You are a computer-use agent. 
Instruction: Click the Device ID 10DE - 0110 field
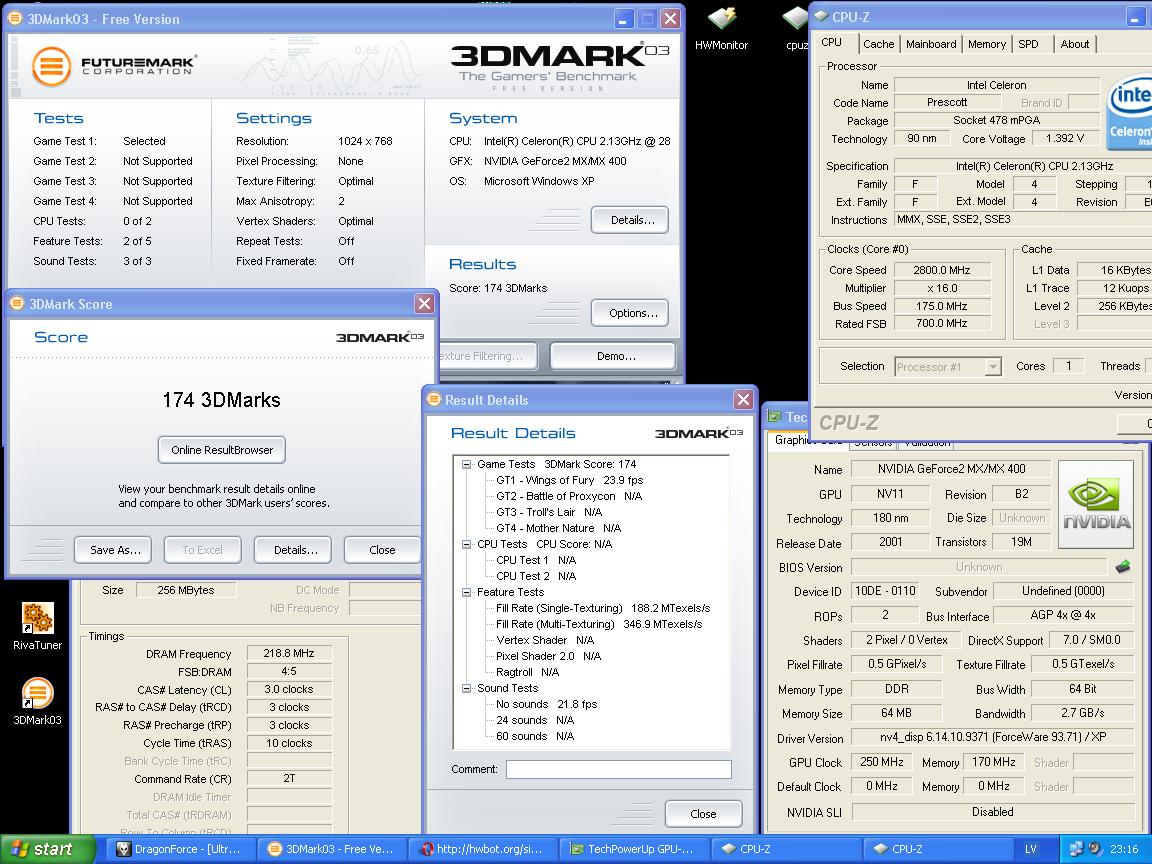885,591
